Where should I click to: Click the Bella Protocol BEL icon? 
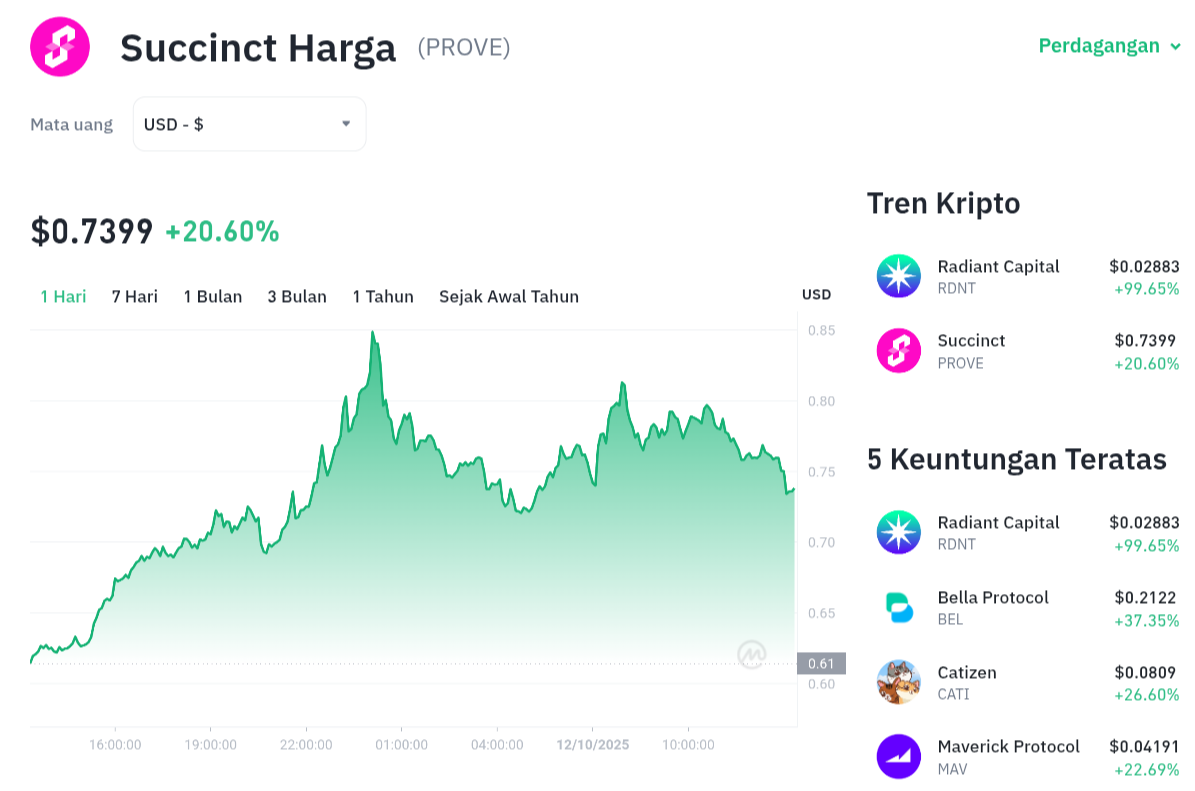coord(898,607)
